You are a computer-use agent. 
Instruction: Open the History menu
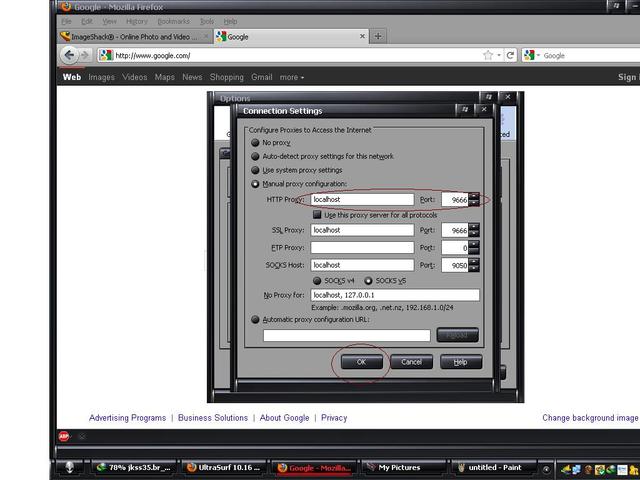137,21
